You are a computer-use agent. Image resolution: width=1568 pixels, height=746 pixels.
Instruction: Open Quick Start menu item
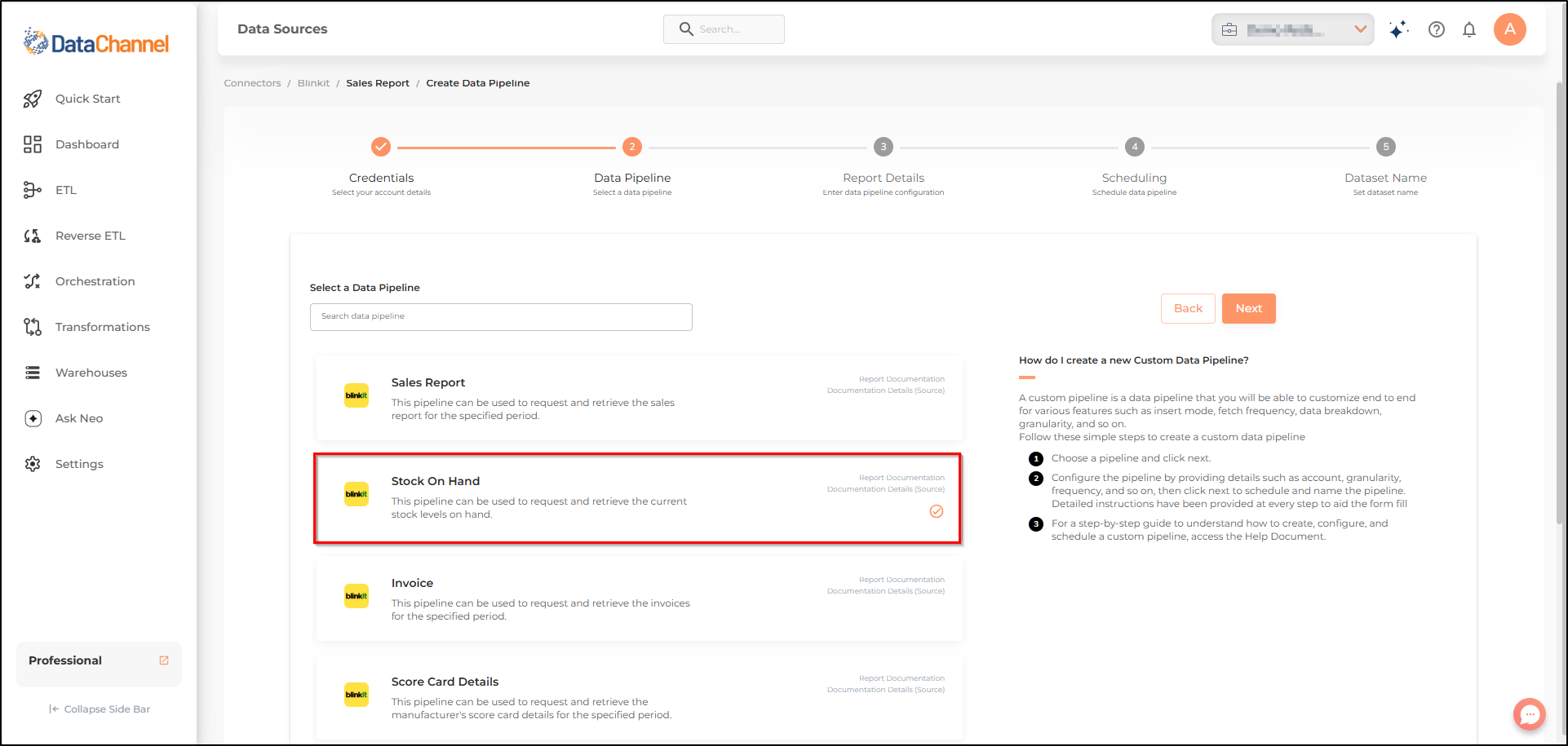88,99
